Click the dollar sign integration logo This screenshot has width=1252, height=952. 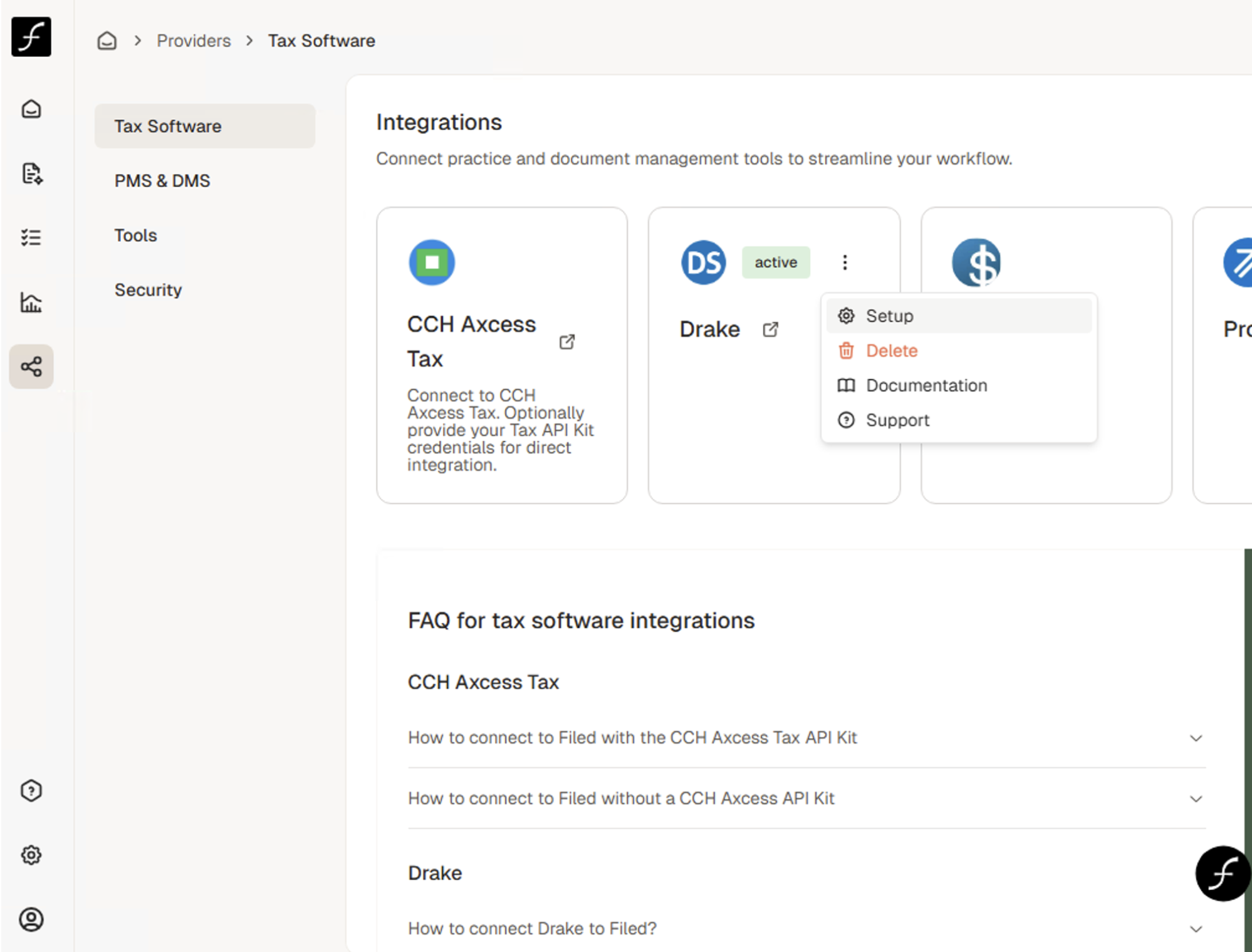(x=976, y=262)
